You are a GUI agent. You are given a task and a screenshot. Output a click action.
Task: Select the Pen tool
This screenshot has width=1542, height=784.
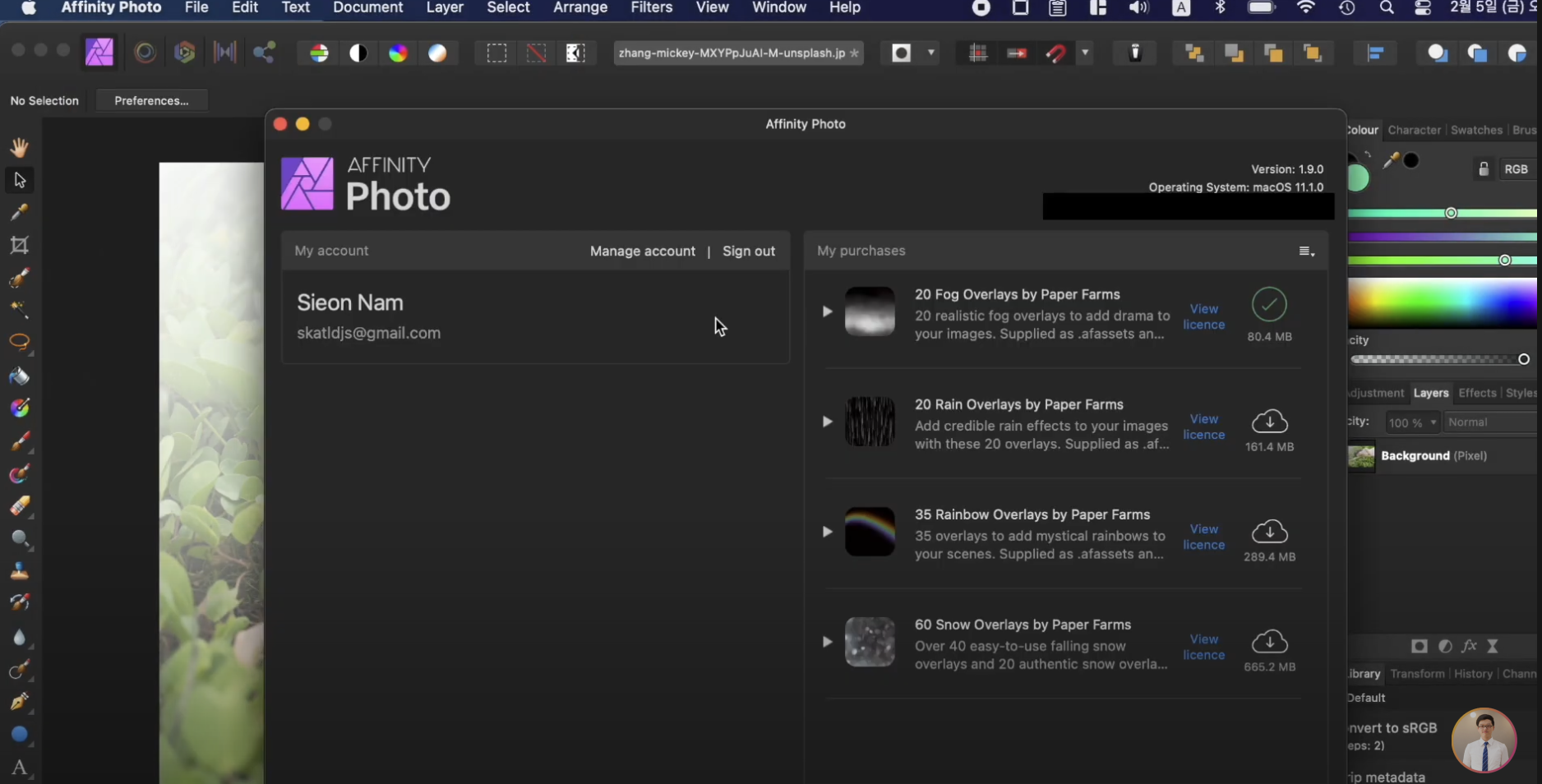pyautogui.click(x=20, y=702)
